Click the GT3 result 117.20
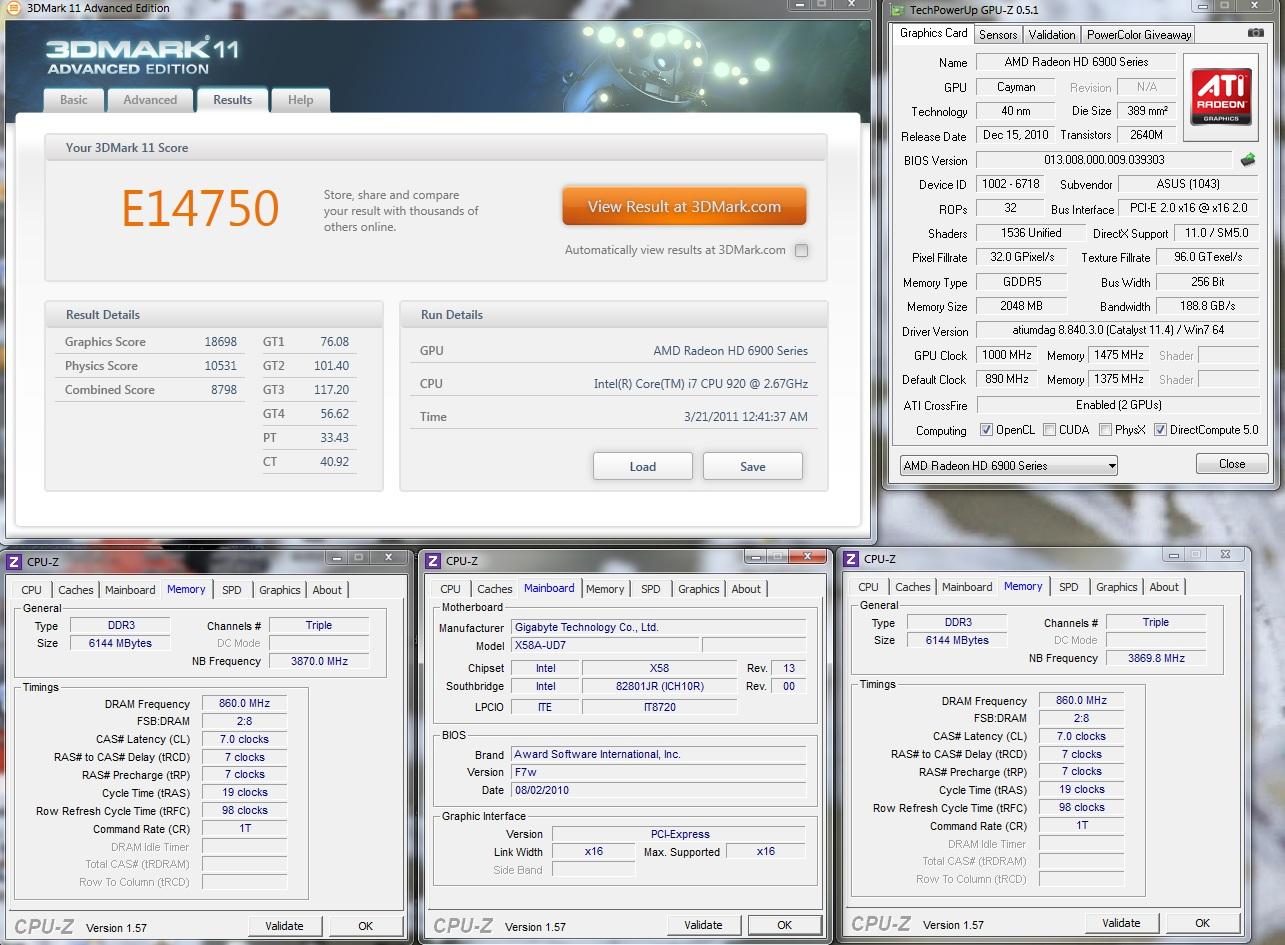Viewport: 1285px width, 945px height. (331, 390)
